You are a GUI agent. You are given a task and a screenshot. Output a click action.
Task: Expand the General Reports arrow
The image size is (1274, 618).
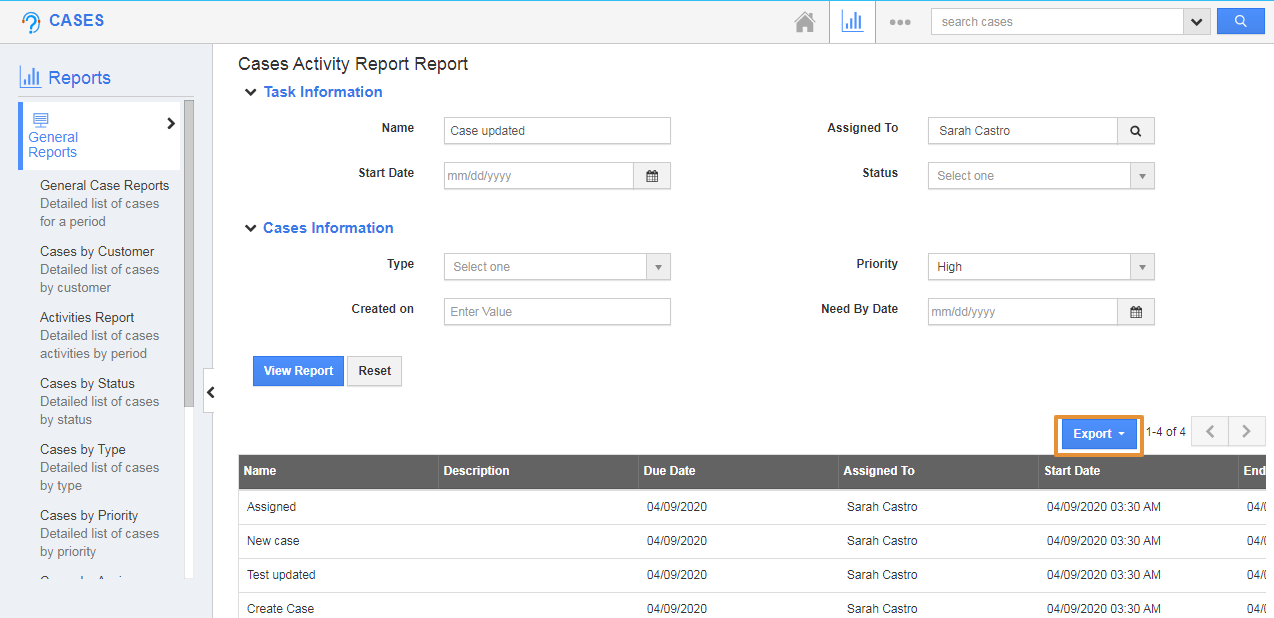coord(171,123)
